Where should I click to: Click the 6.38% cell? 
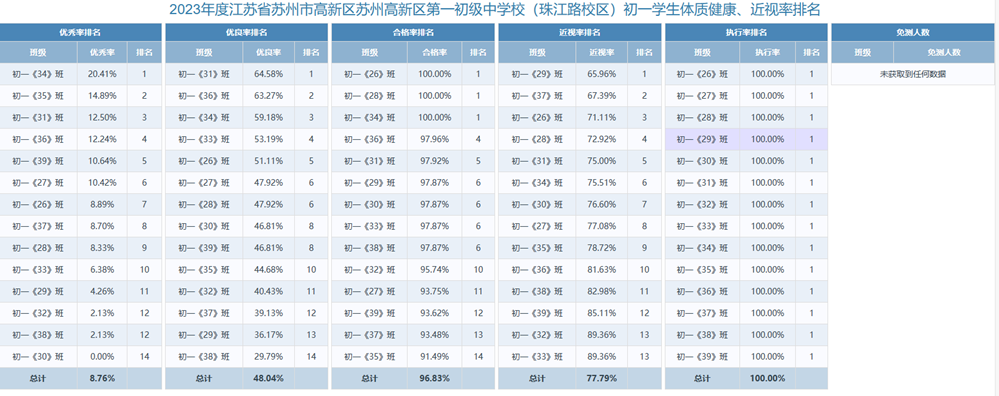point(102,269)
